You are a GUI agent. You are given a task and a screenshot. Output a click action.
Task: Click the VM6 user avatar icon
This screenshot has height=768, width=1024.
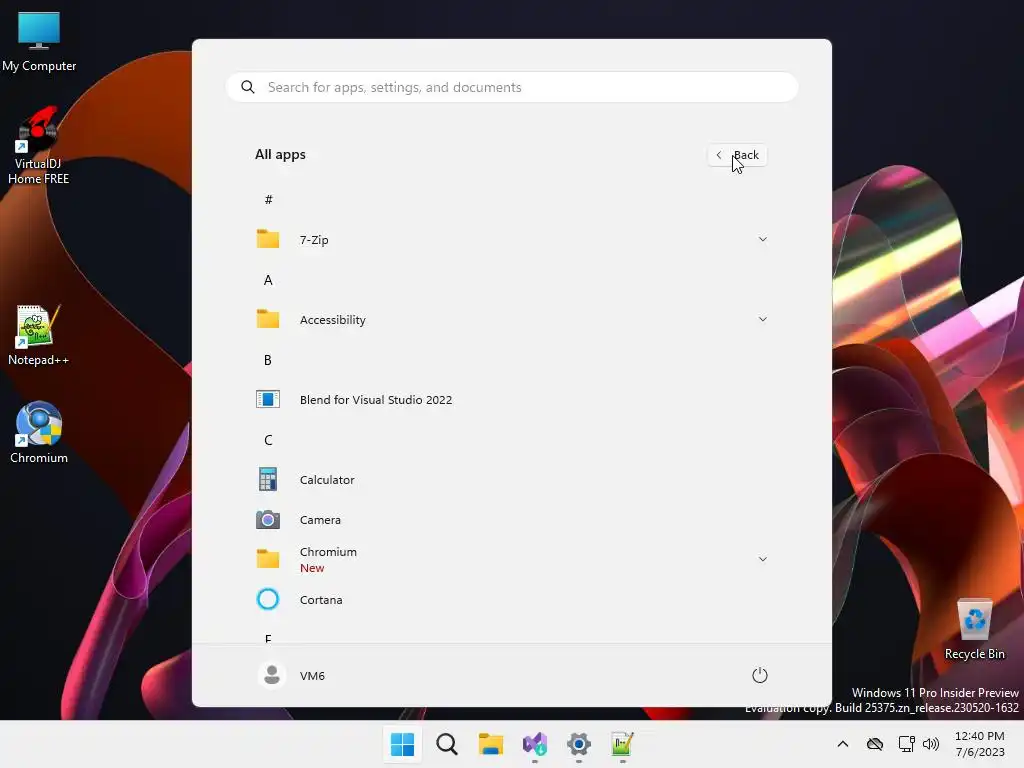[272, 675]
